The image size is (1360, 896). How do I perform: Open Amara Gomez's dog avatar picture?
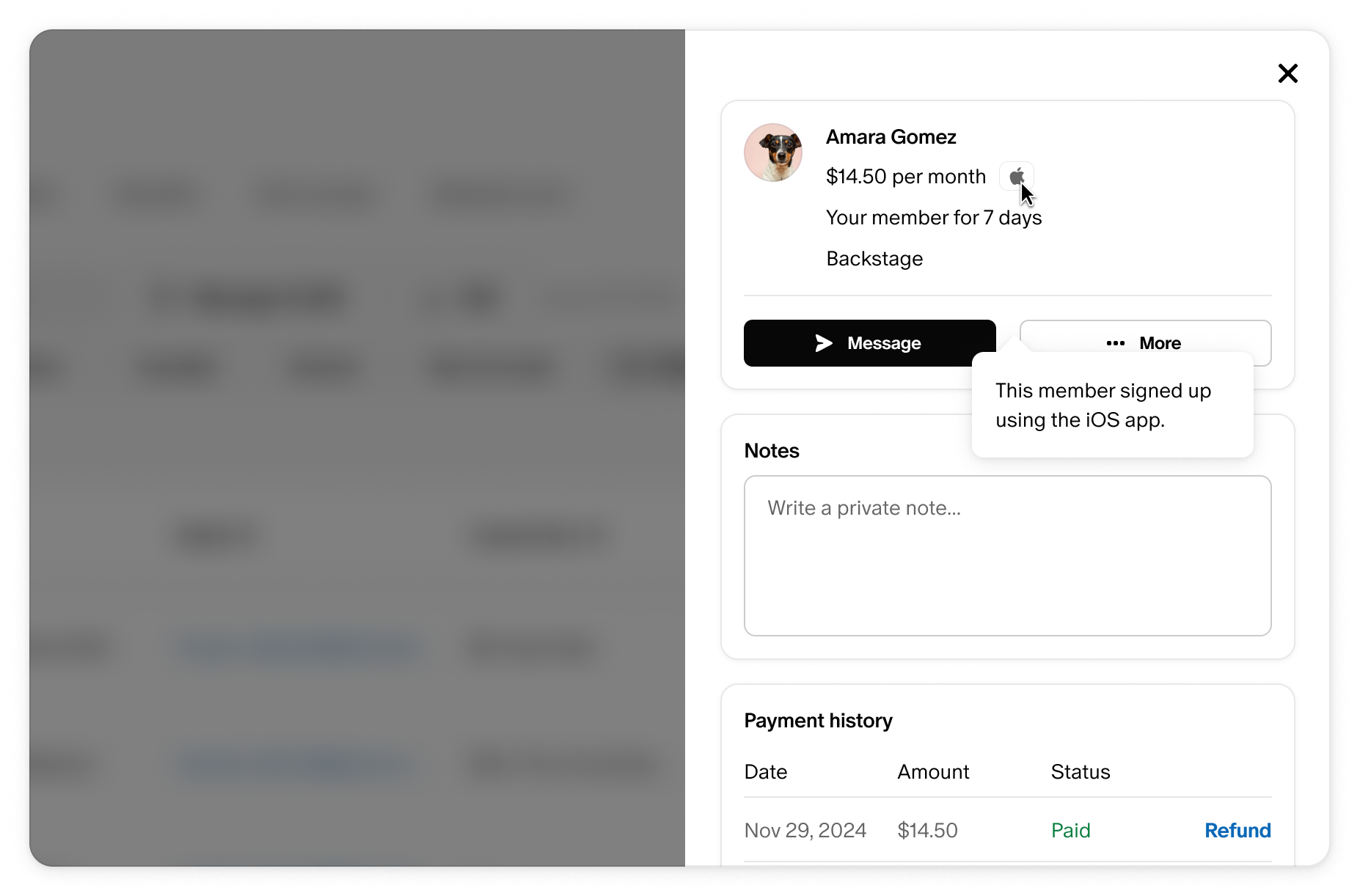[773, 153]
